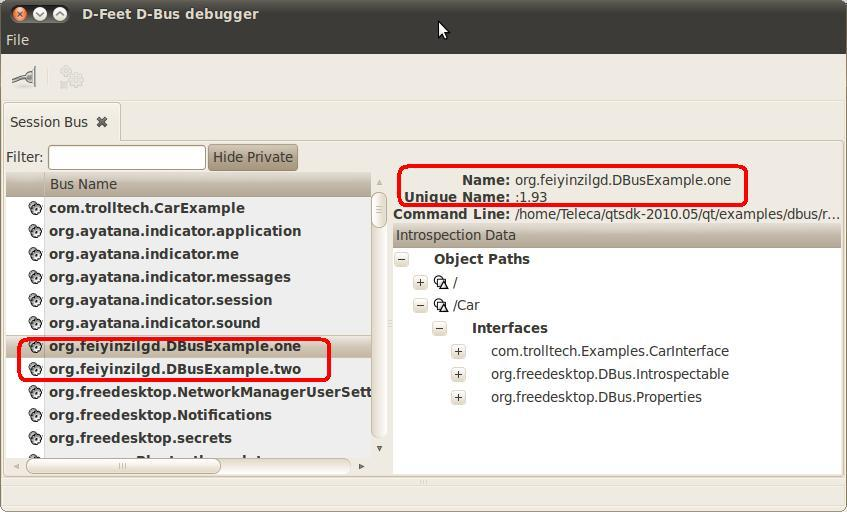Expand org.freedesktop.DBus.Properties
The height and width of the screenshot is (512, 847).
458,398
